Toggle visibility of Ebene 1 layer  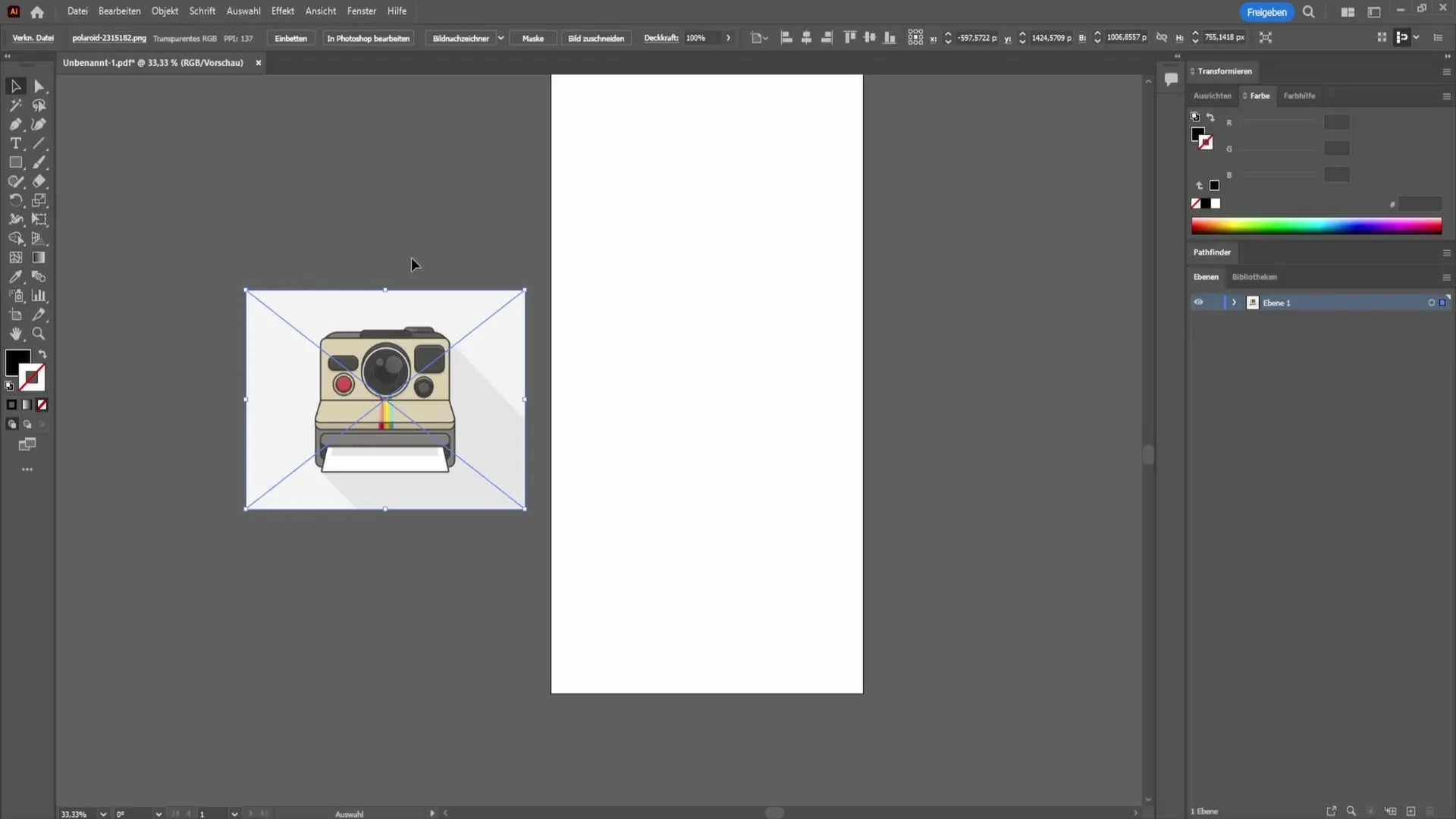click(x=1198, y=302)
